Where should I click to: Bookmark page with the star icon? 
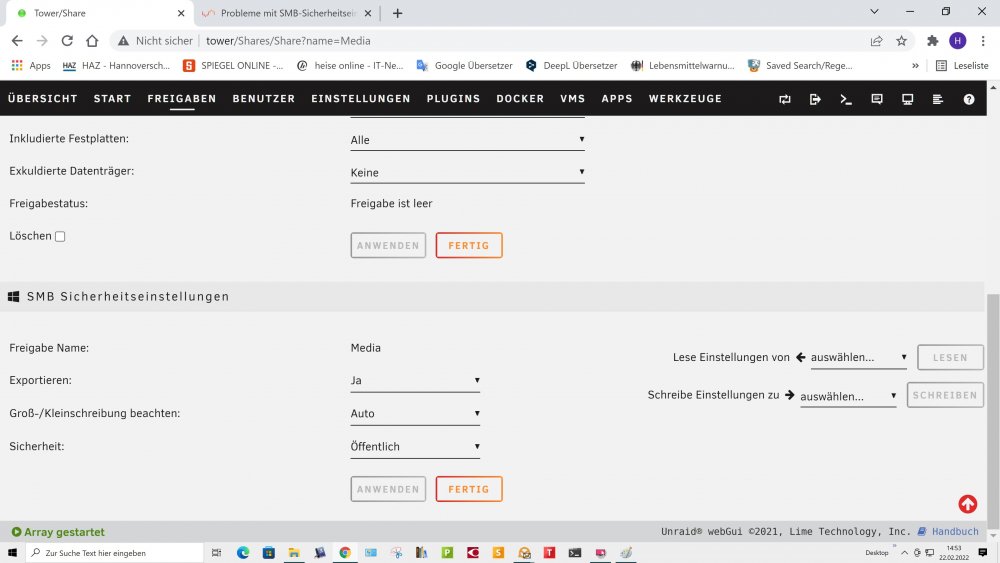pos(901,41)
